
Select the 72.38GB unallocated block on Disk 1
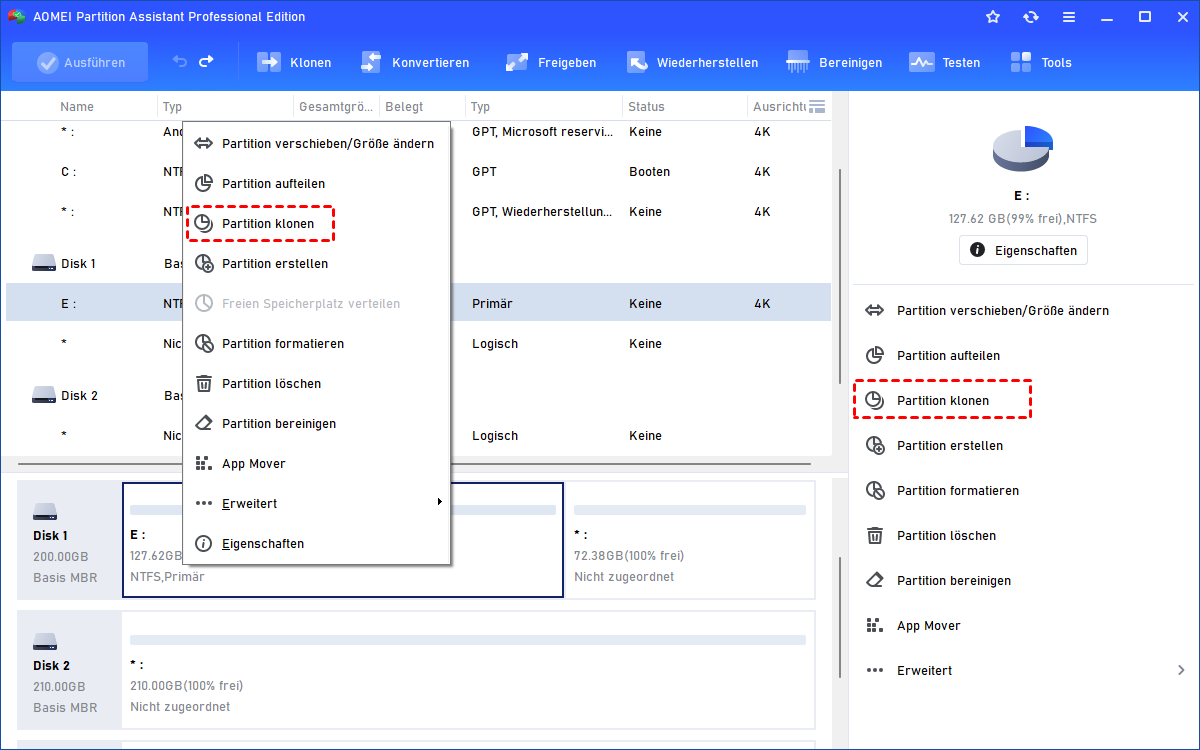coord(690,540)
